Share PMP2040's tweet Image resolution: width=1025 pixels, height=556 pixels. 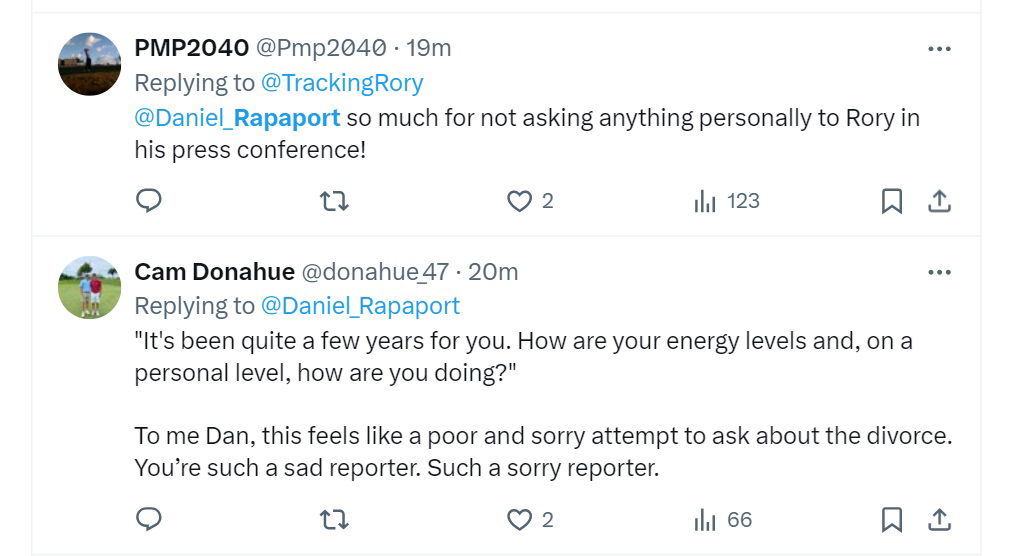point(939,201)
